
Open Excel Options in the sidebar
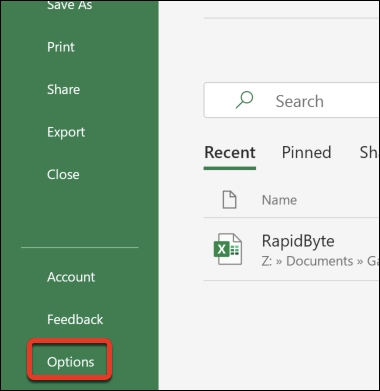[x=71, y=362]
